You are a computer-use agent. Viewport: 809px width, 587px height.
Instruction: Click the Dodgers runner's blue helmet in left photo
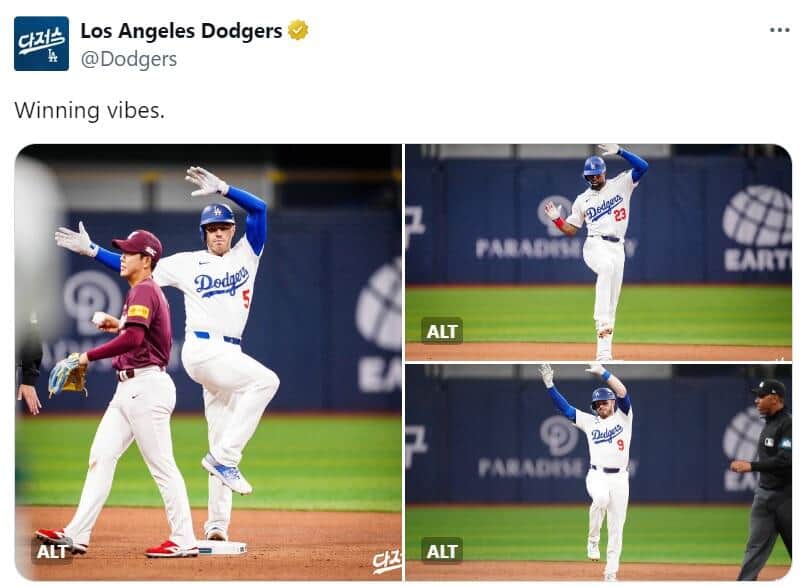coord(216,214)
